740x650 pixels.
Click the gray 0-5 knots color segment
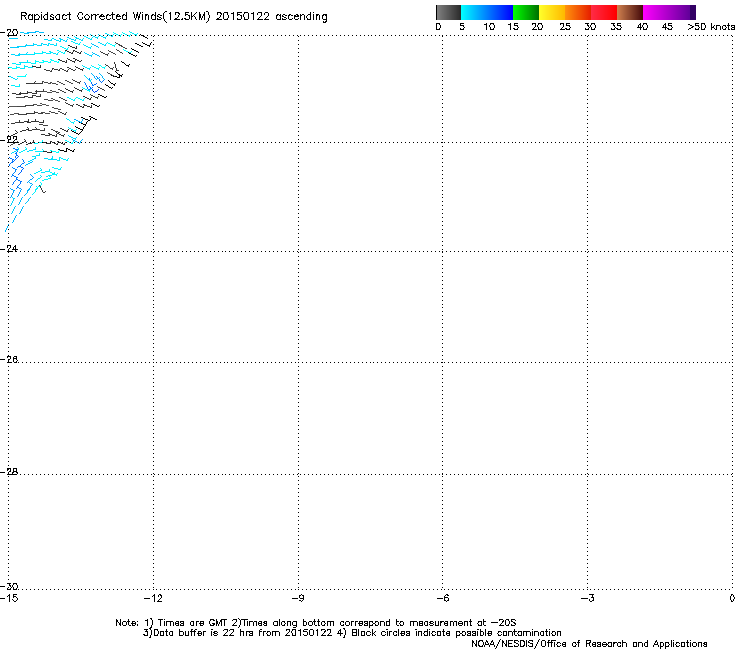coord(448,12)
